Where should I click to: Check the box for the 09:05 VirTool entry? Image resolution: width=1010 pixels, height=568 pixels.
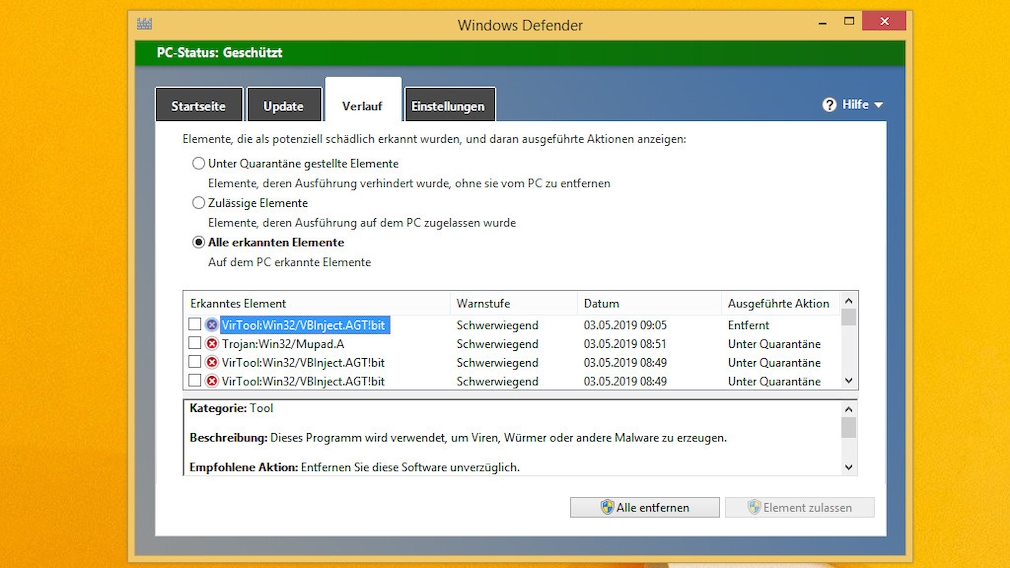[195, 325]
